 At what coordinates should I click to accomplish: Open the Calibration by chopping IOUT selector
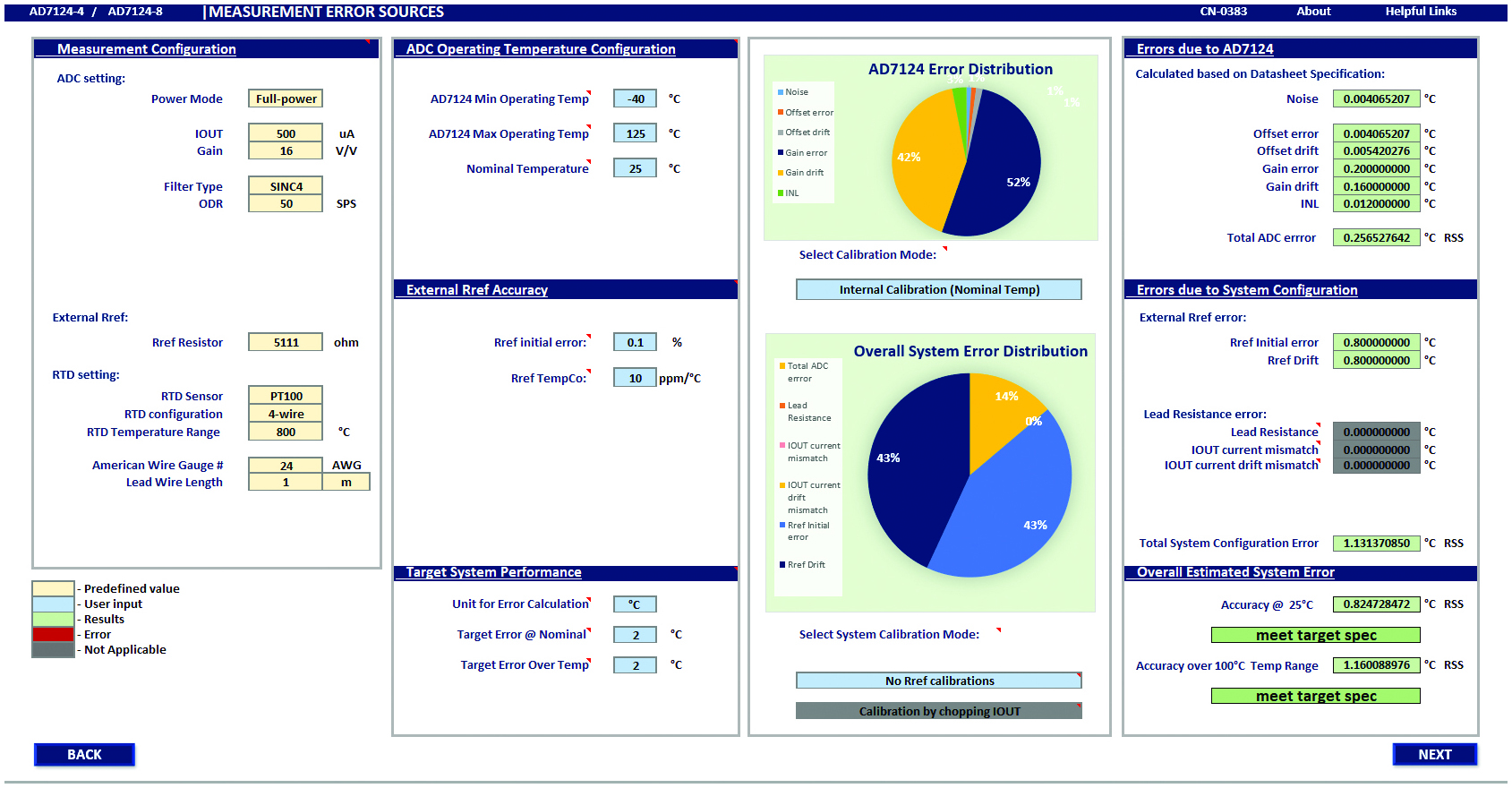coord(939,711)
